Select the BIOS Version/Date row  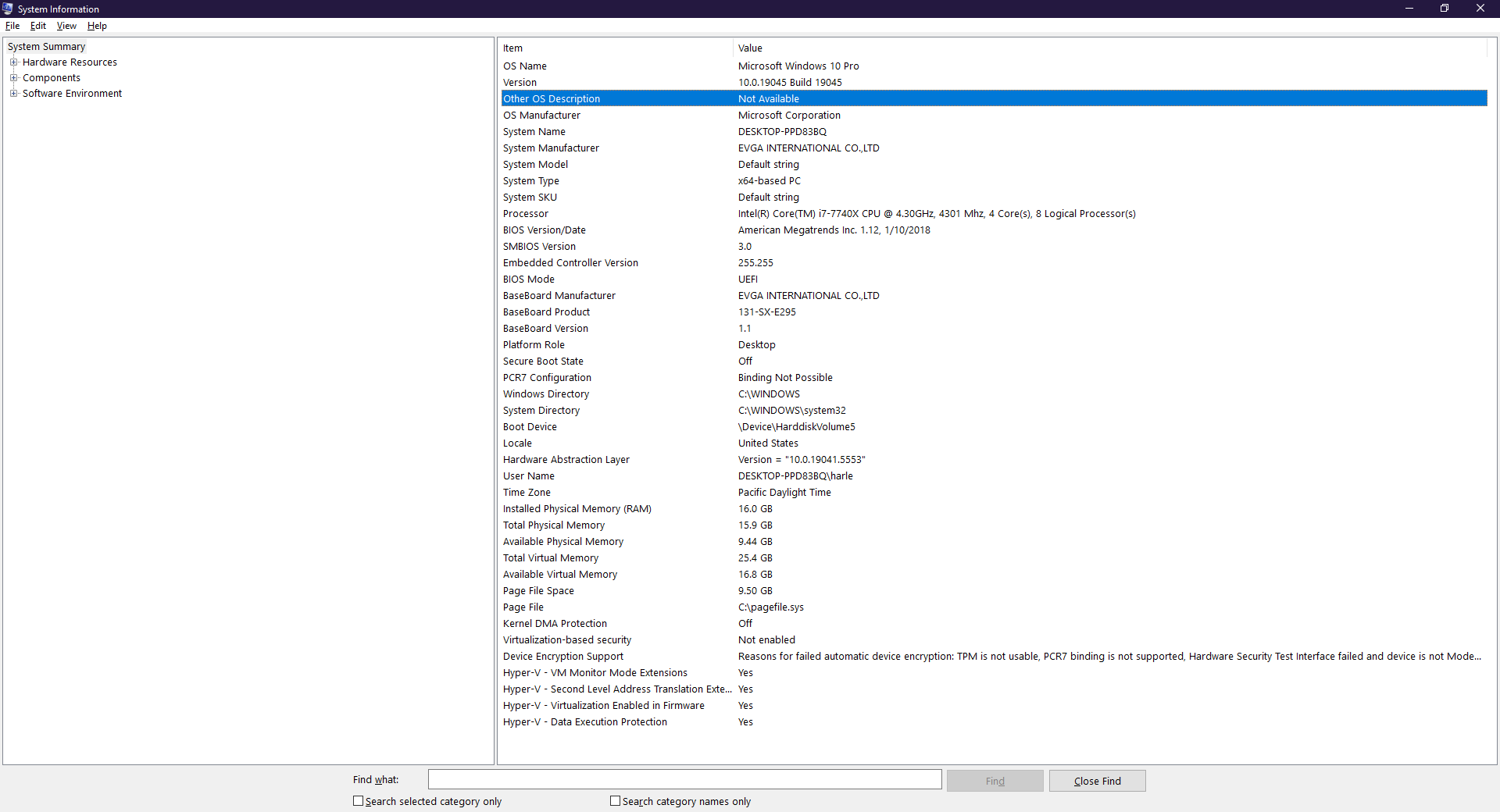pos(994,230)
